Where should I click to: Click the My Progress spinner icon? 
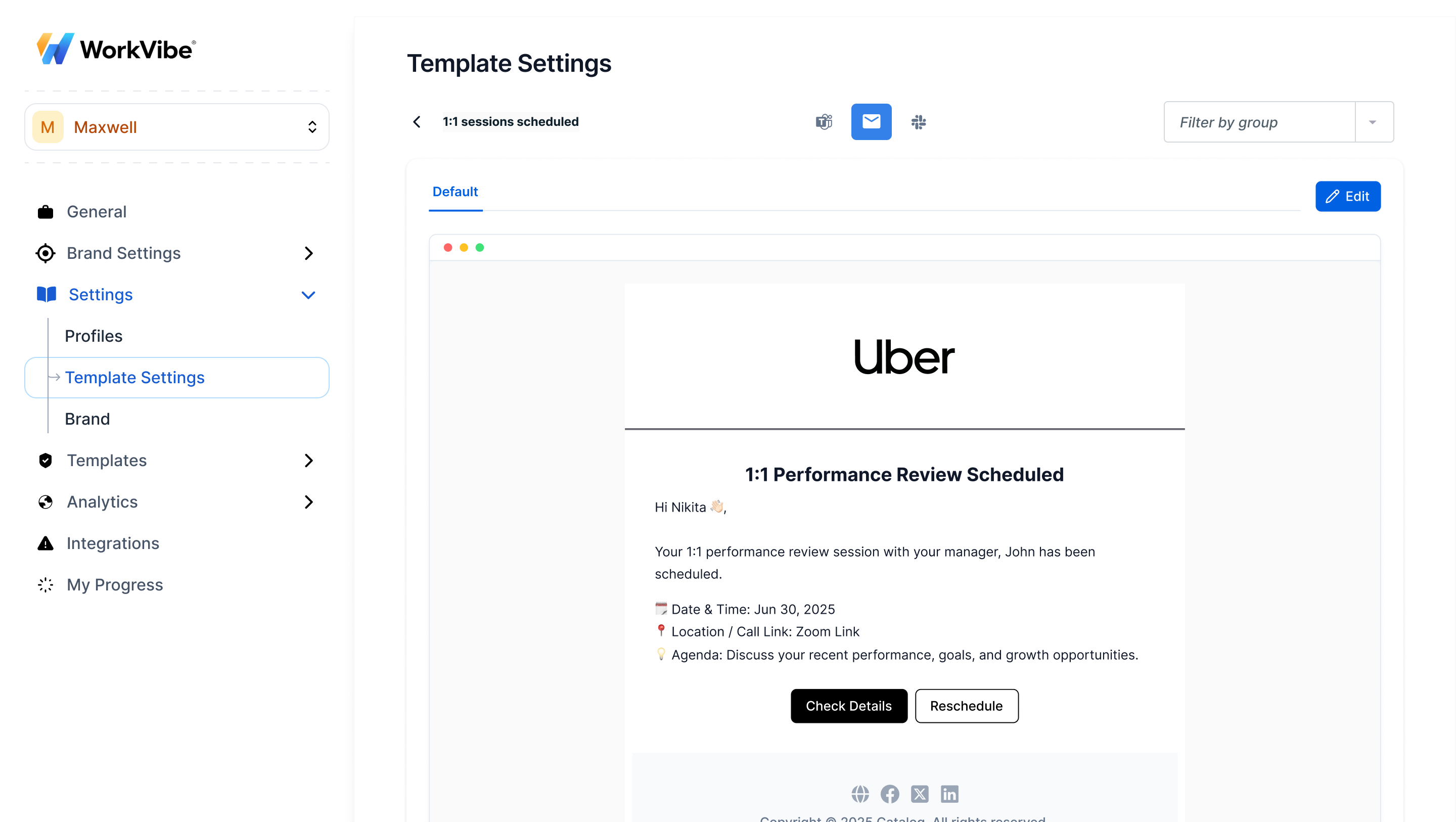pyautogui.click(x=45, y=584)
